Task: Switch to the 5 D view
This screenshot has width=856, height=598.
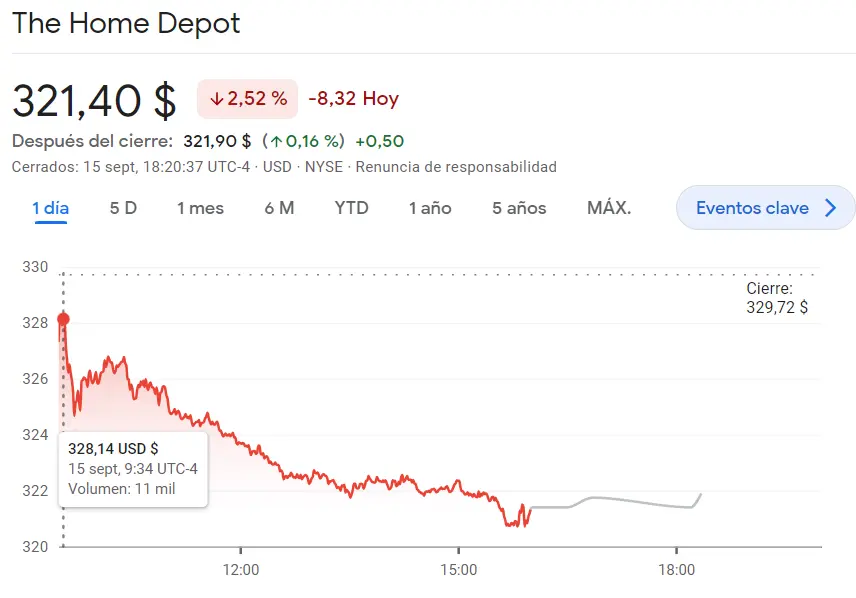Action: (122, 208)
